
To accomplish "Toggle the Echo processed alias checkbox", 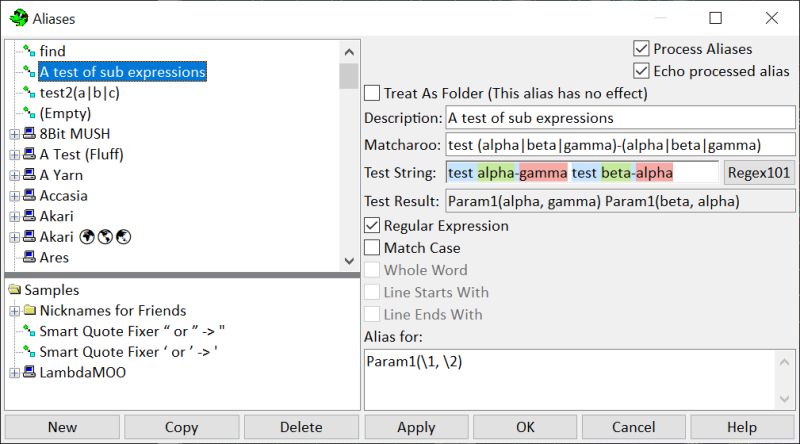I will 641,70.
